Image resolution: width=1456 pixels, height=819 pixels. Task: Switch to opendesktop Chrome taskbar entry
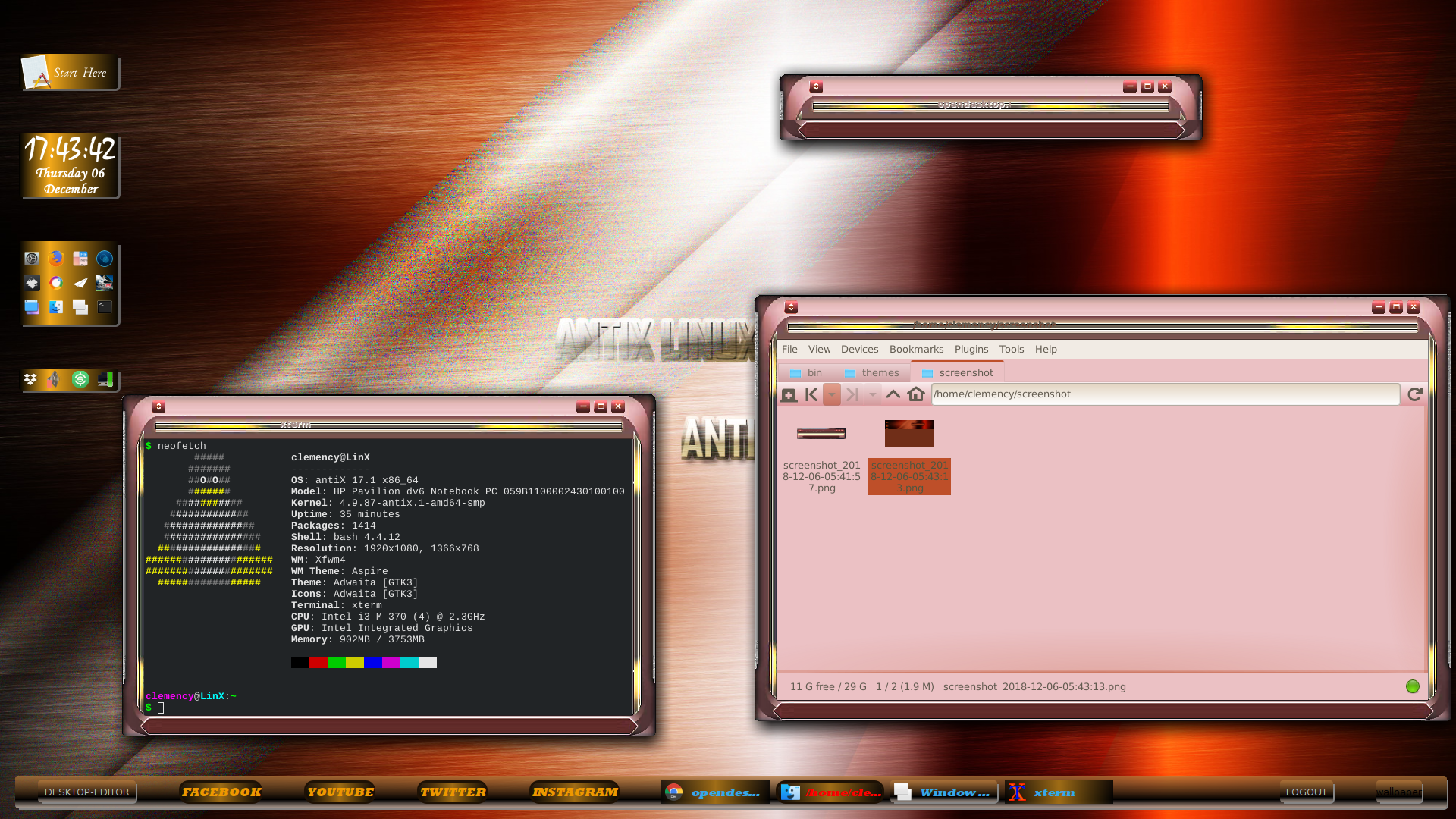tap(715, 792)
